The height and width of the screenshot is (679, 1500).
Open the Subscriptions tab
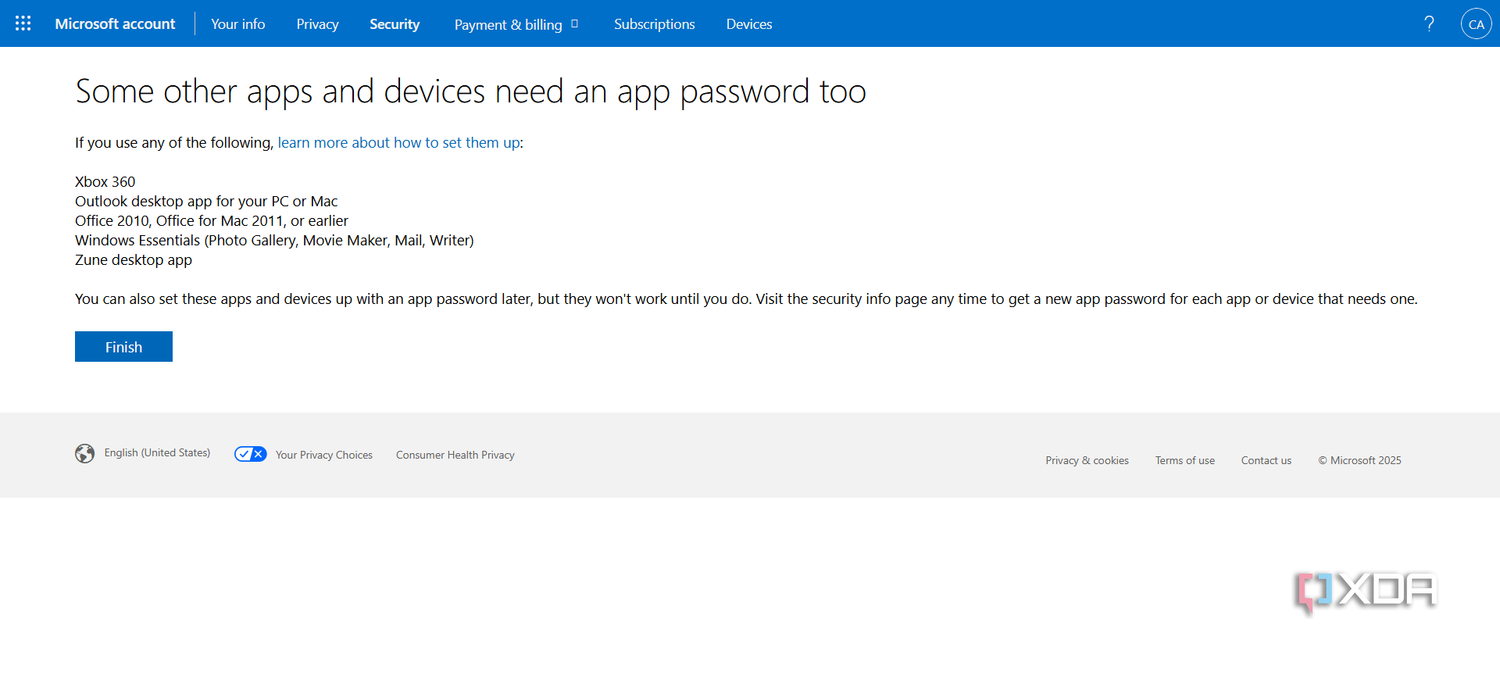pos(655,24)
